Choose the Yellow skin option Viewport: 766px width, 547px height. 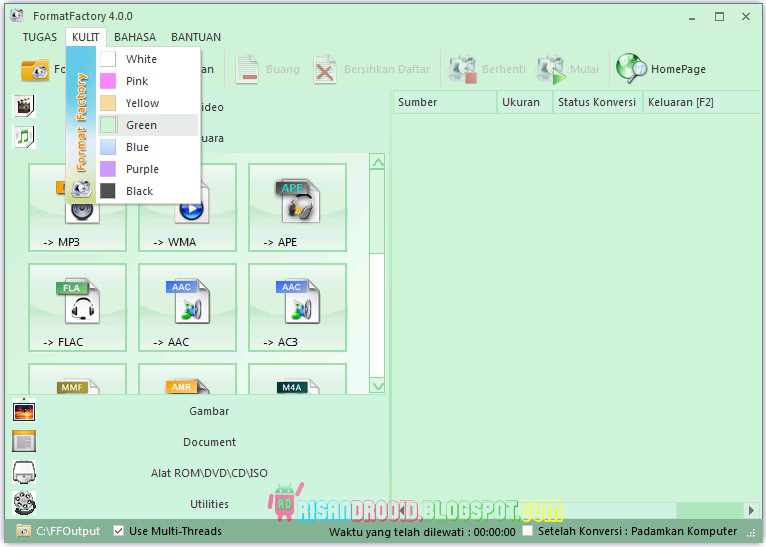tap(149, 103)
